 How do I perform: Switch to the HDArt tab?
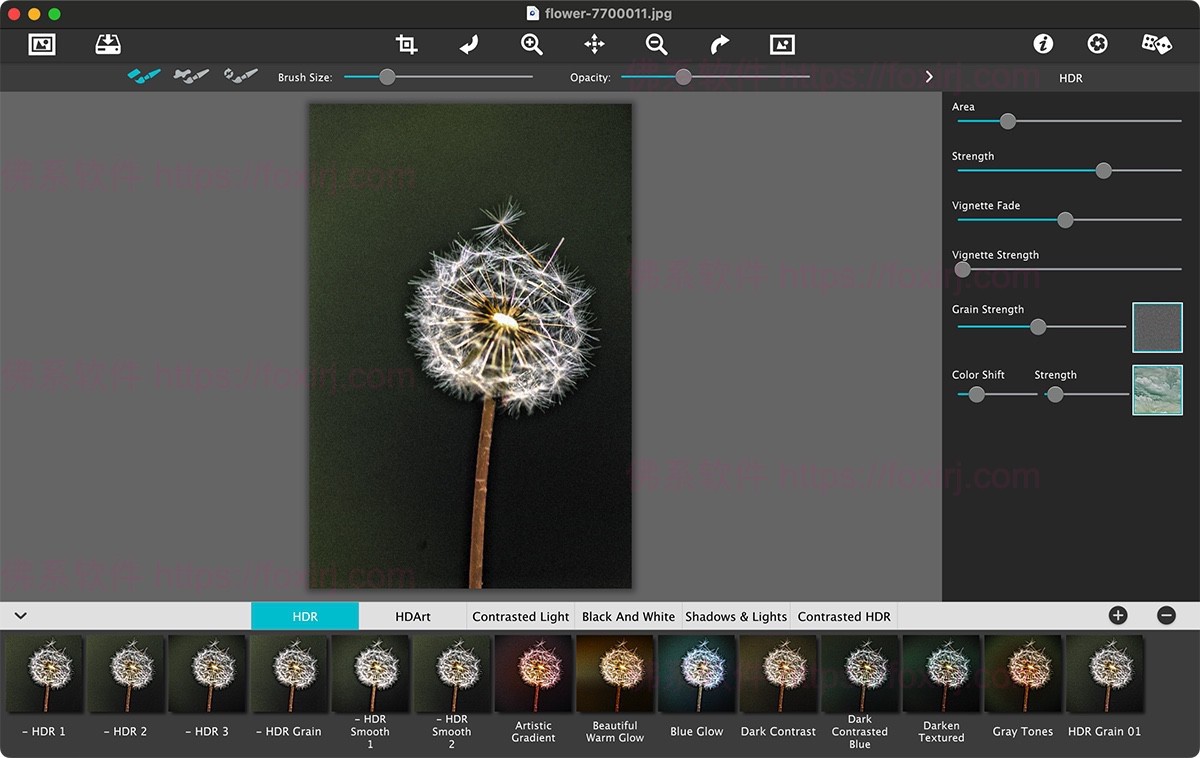point(413,617)
